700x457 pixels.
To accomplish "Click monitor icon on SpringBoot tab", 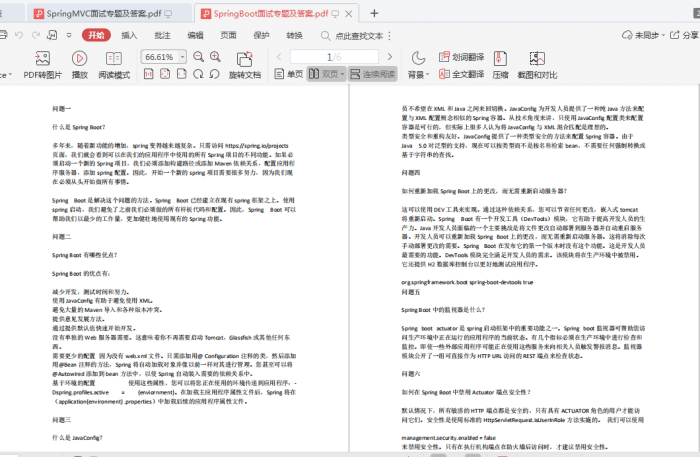I will tap(335, 14).
